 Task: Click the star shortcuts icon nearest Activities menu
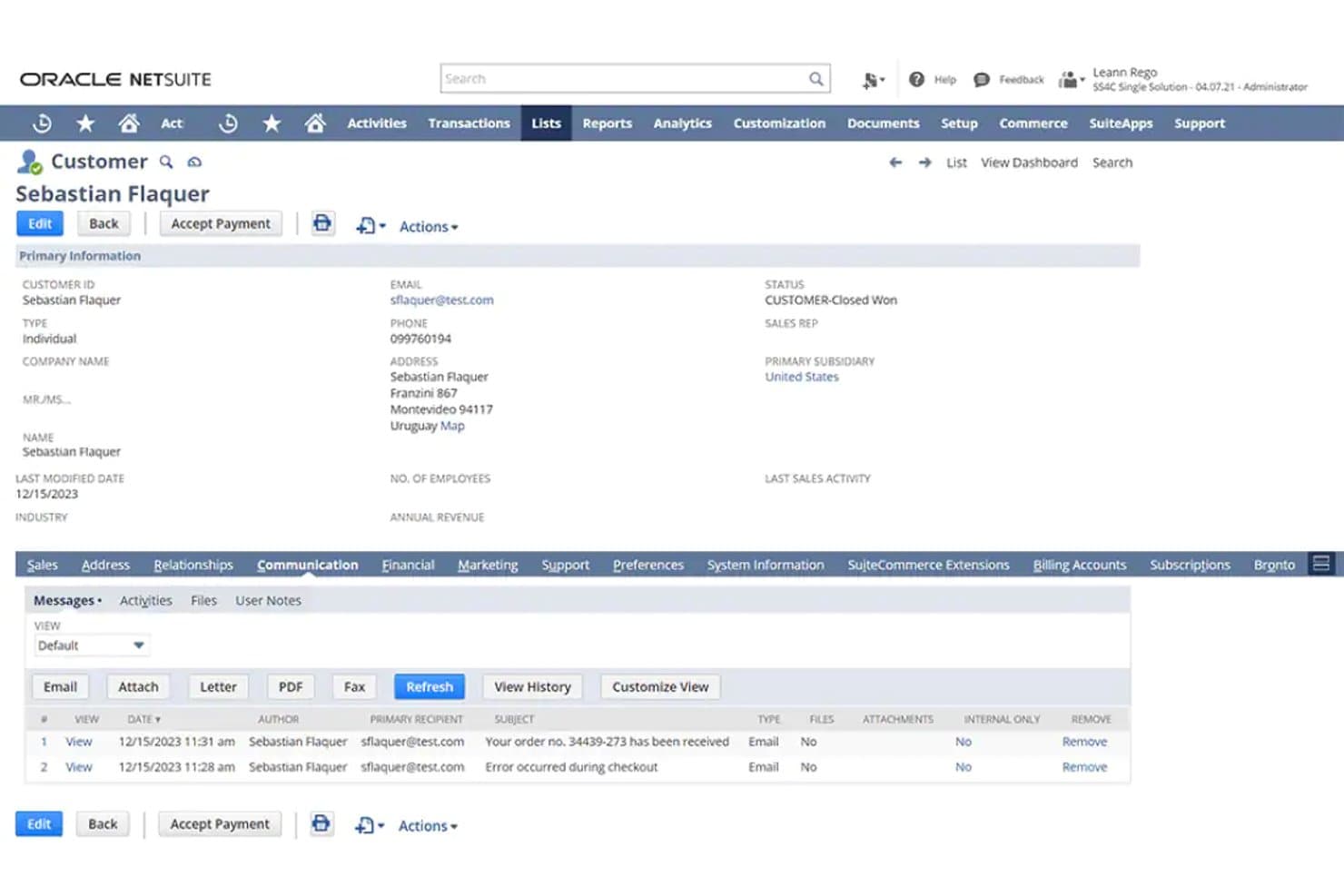coord(272,123)
